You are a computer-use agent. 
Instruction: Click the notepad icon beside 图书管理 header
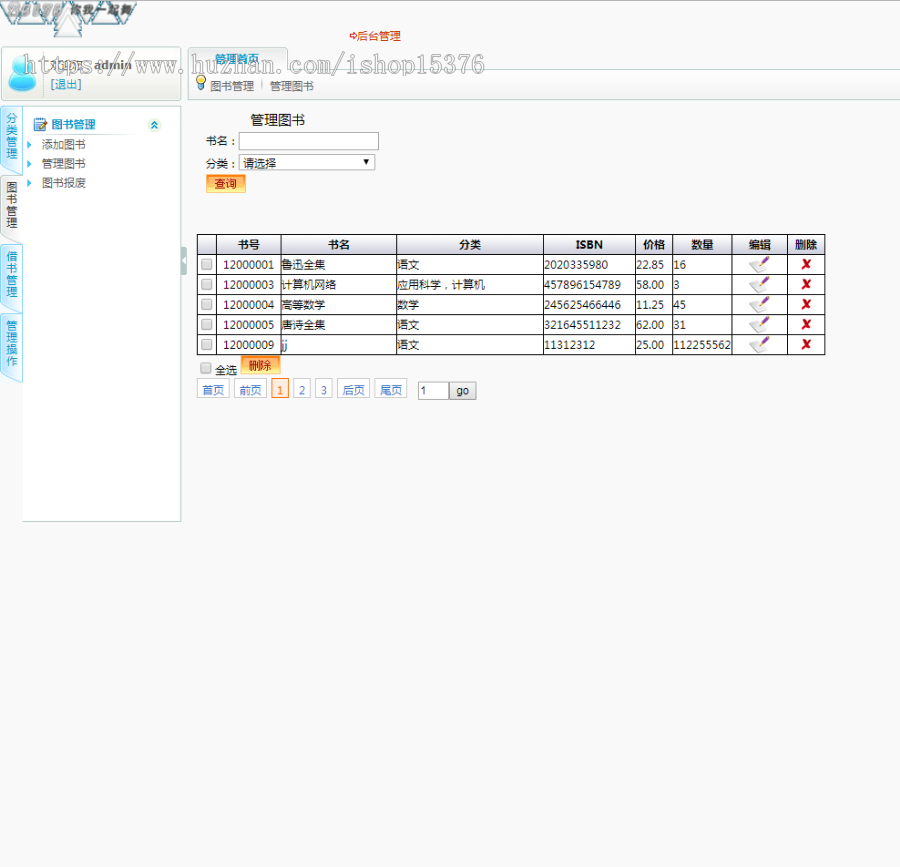38,124
